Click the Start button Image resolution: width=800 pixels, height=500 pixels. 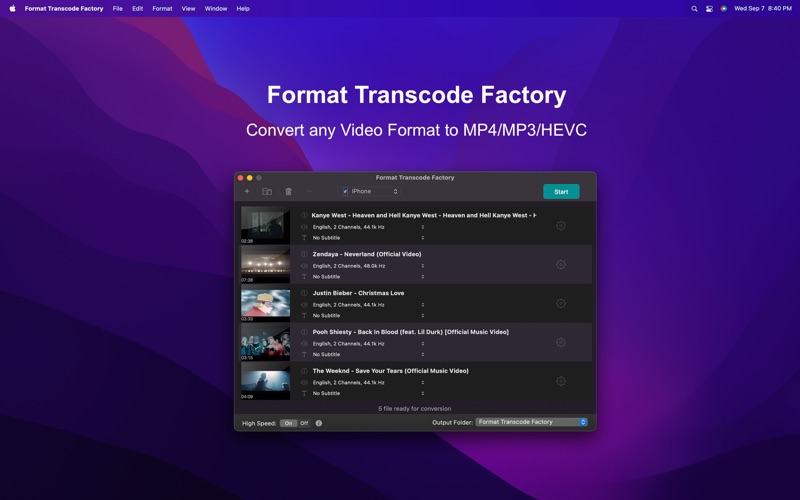tap(561, 191)
